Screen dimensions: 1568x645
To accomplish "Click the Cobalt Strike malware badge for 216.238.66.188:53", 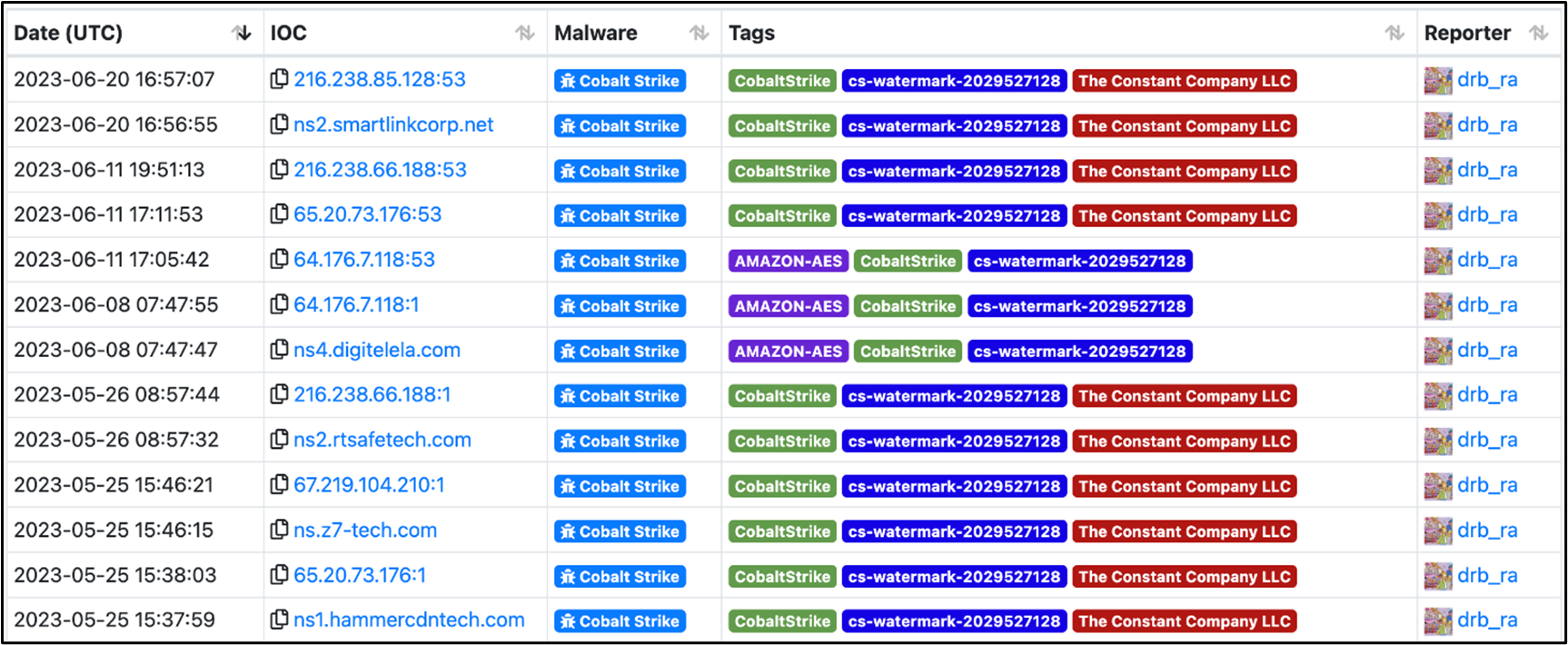I will click(x=620, y=171).
